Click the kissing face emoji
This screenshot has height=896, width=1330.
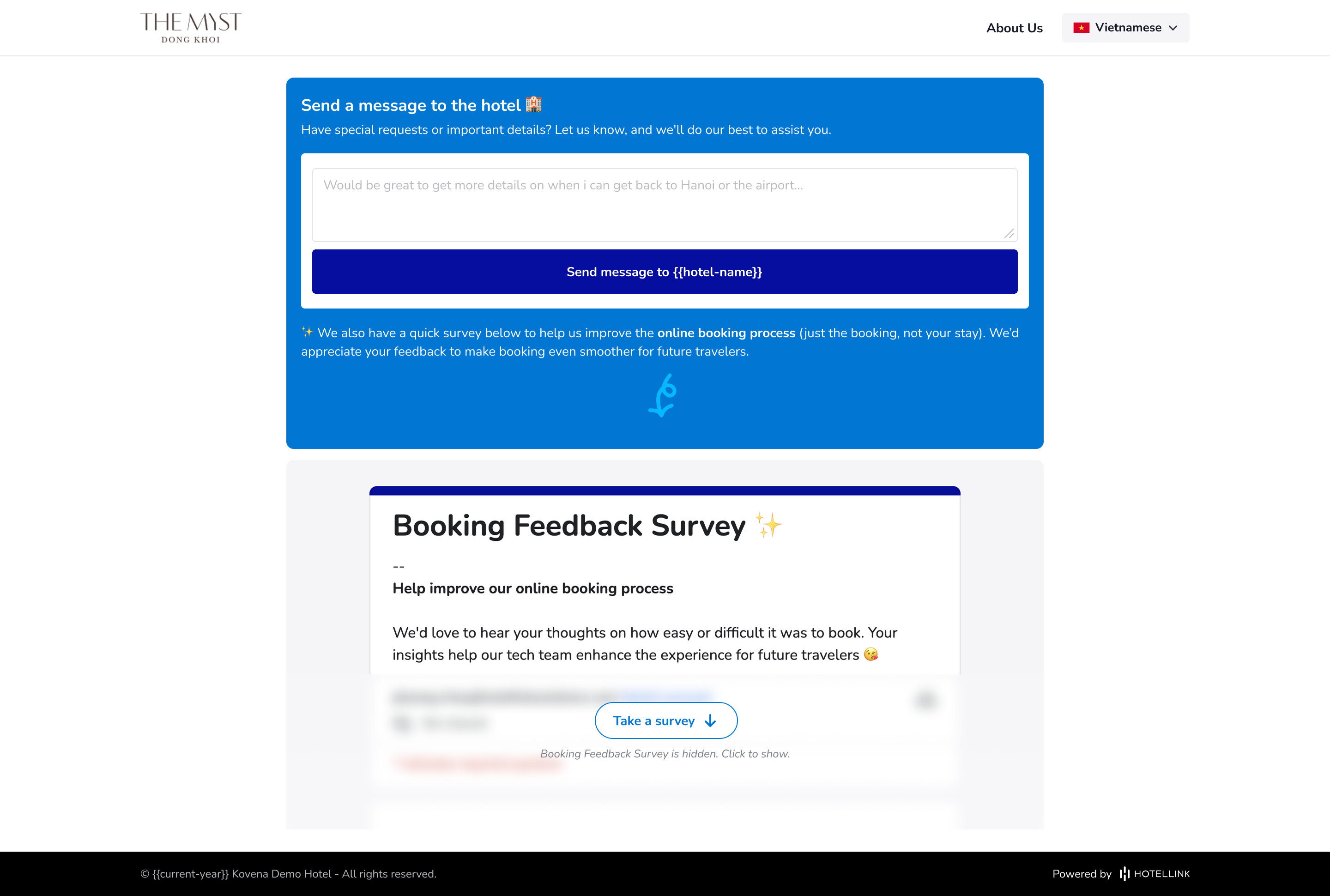coord(871,654)
